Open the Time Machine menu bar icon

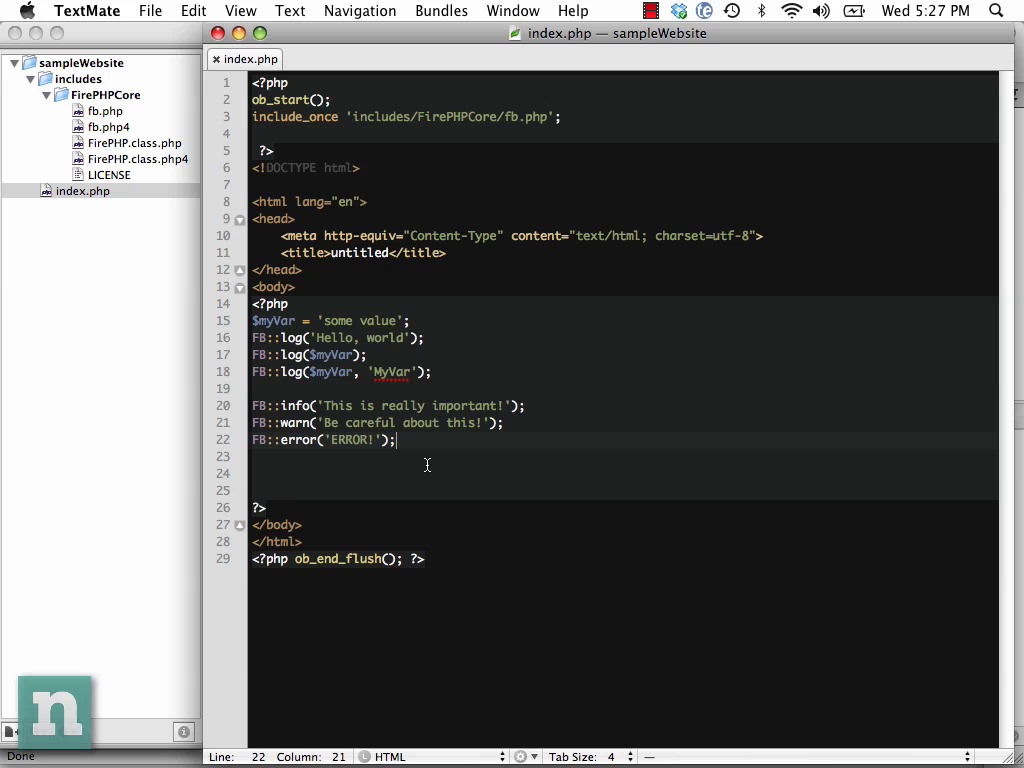(732, 10)
